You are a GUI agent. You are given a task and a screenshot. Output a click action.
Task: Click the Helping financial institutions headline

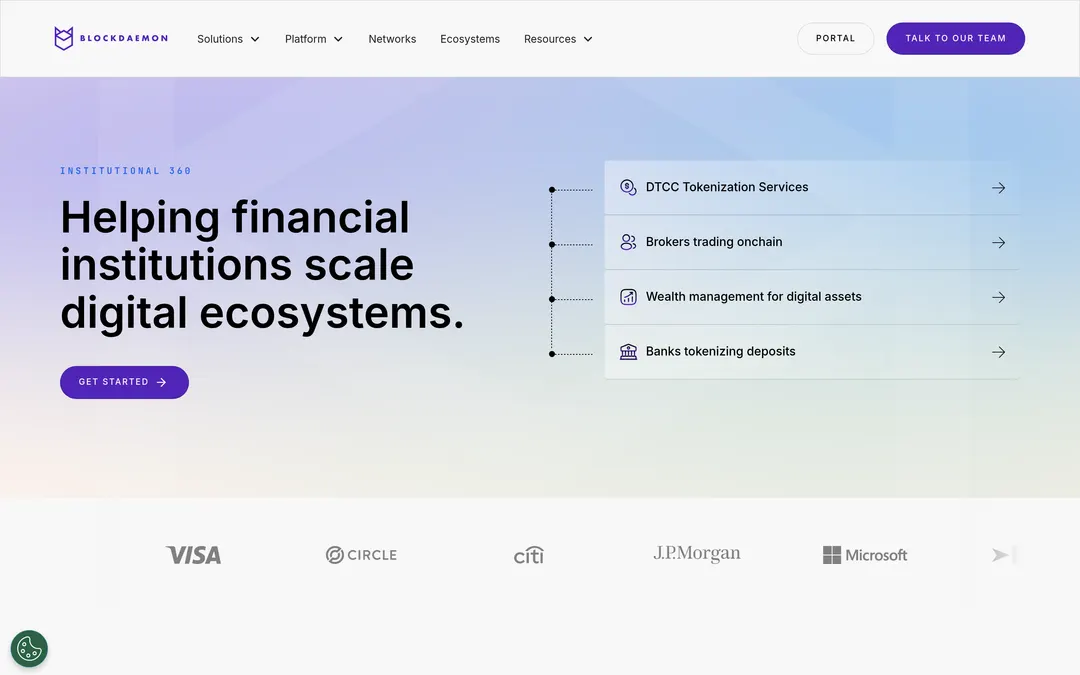[x=262, y=265]
